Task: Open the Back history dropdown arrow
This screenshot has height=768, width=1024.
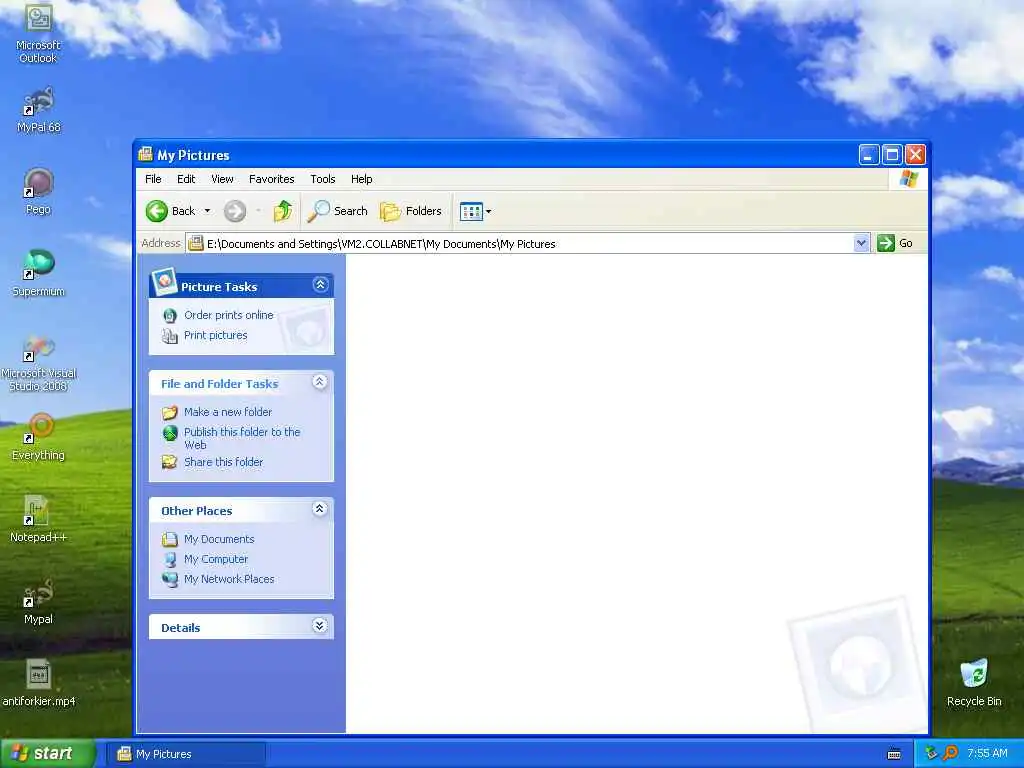Action: coord(207,211)
